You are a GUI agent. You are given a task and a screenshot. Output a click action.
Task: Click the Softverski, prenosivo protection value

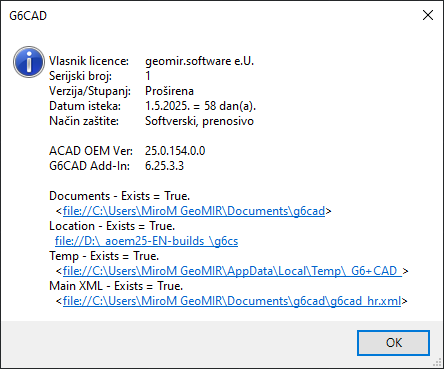click(x=199, y=121)
